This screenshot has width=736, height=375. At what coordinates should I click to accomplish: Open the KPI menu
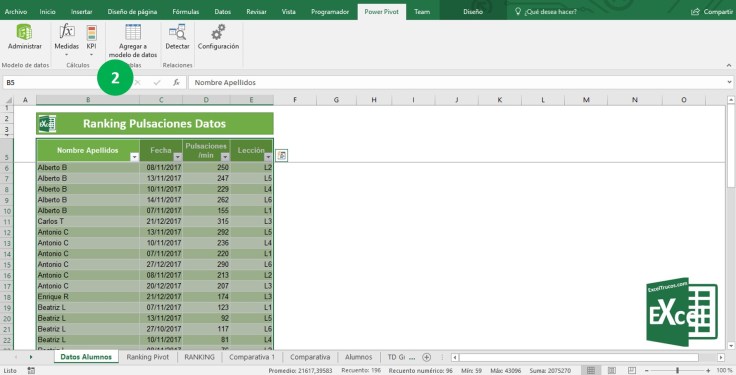pyautogui.click(x=92, y=40)
